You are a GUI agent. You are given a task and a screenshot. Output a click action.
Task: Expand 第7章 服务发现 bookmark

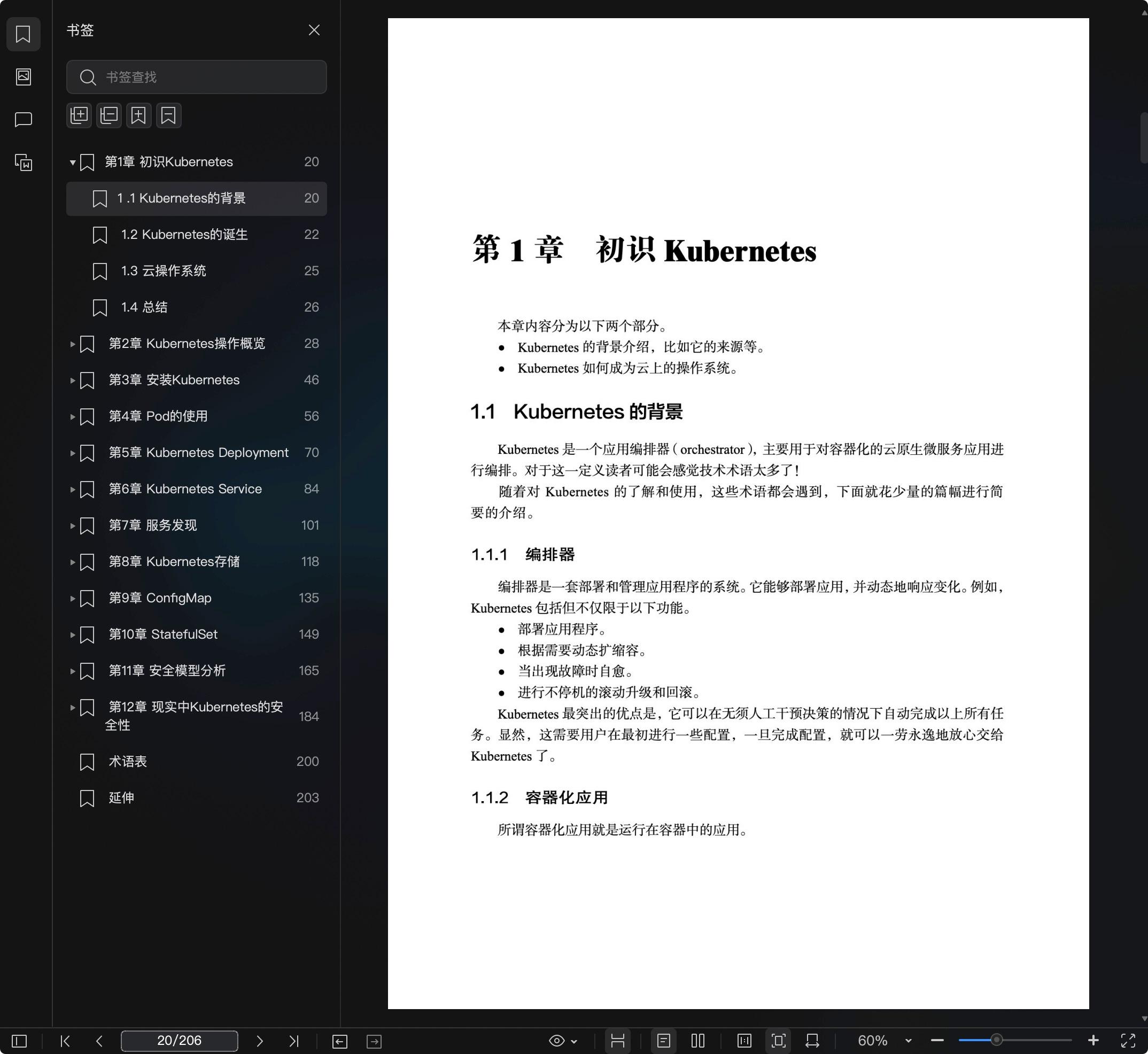[x=73, y=526]
